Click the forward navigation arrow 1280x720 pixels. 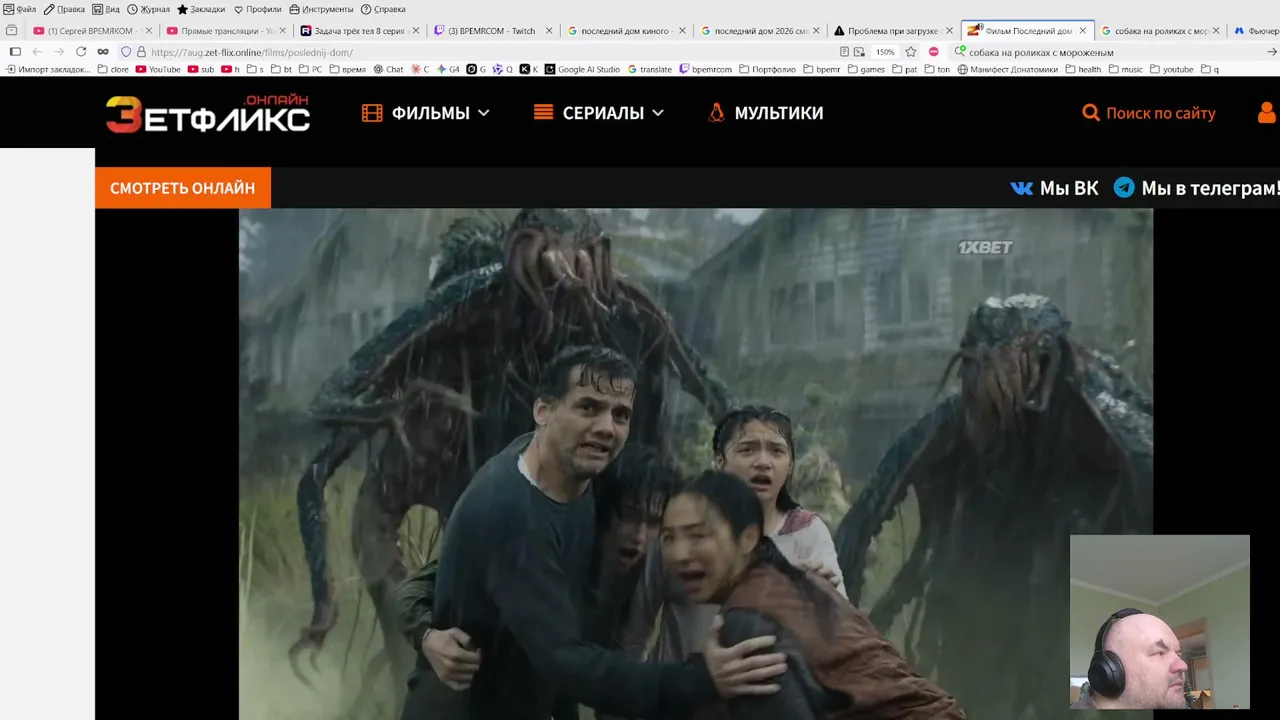tap(59, 52)
